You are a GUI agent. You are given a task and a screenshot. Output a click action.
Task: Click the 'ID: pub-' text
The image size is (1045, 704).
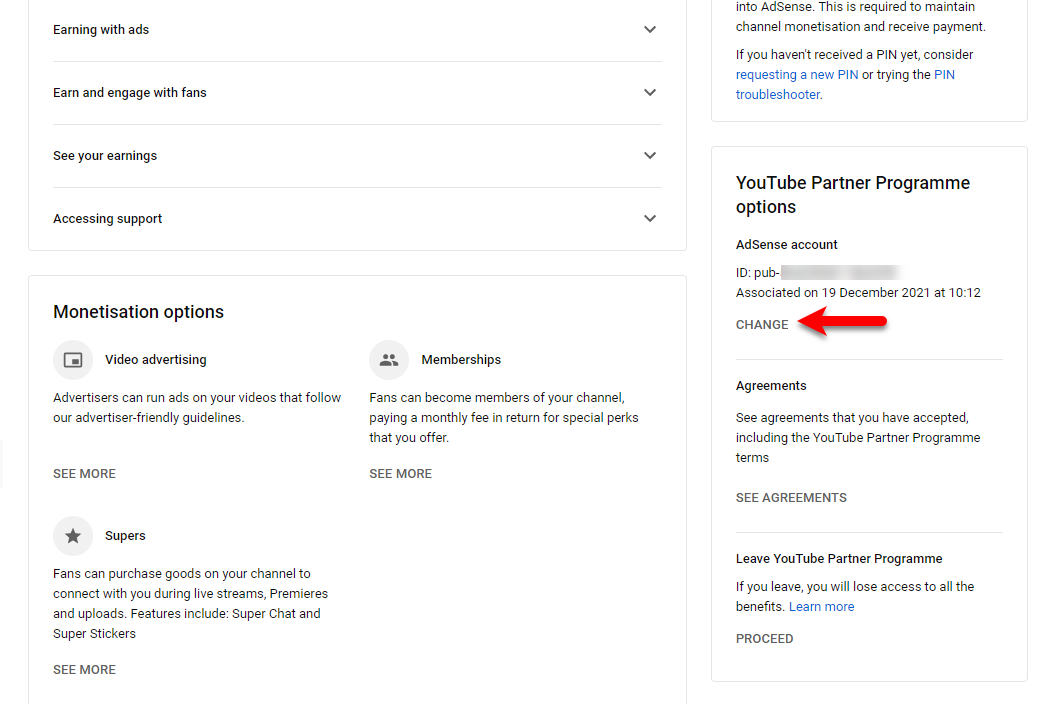[758, 273]
